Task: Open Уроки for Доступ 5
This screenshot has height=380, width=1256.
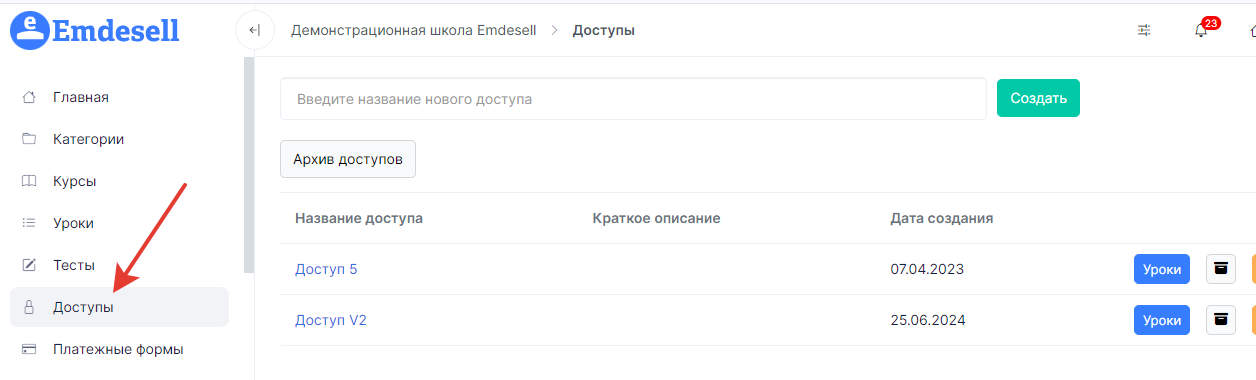Action: point(1162,269)
